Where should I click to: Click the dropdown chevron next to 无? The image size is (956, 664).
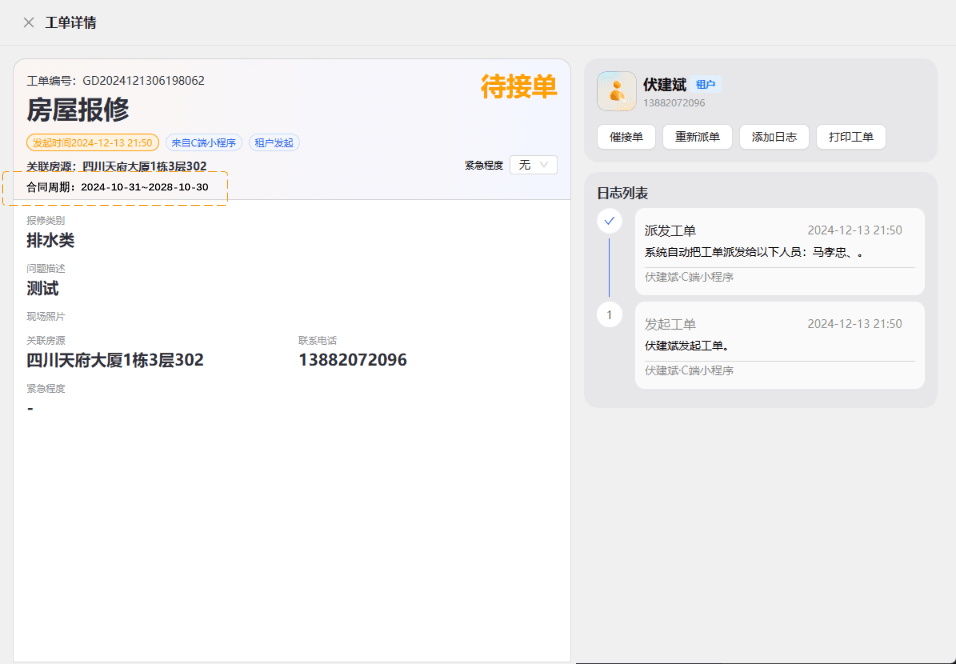click(544, 165)
